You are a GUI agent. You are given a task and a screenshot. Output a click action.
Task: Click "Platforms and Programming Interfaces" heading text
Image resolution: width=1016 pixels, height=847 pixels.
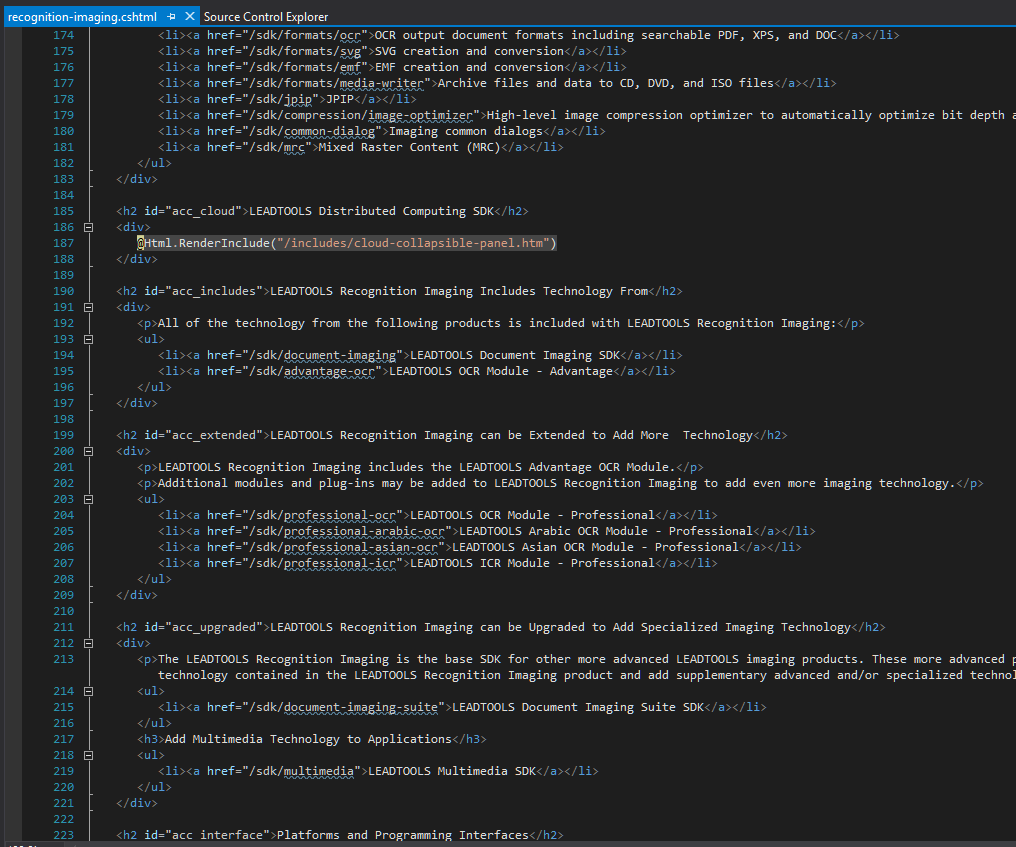(402, 835)
